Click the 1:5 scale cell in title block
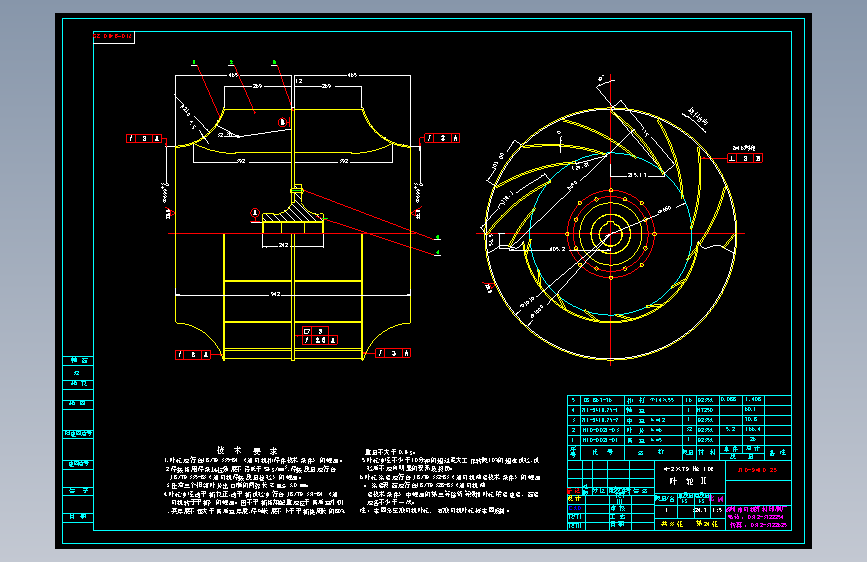 717,510
